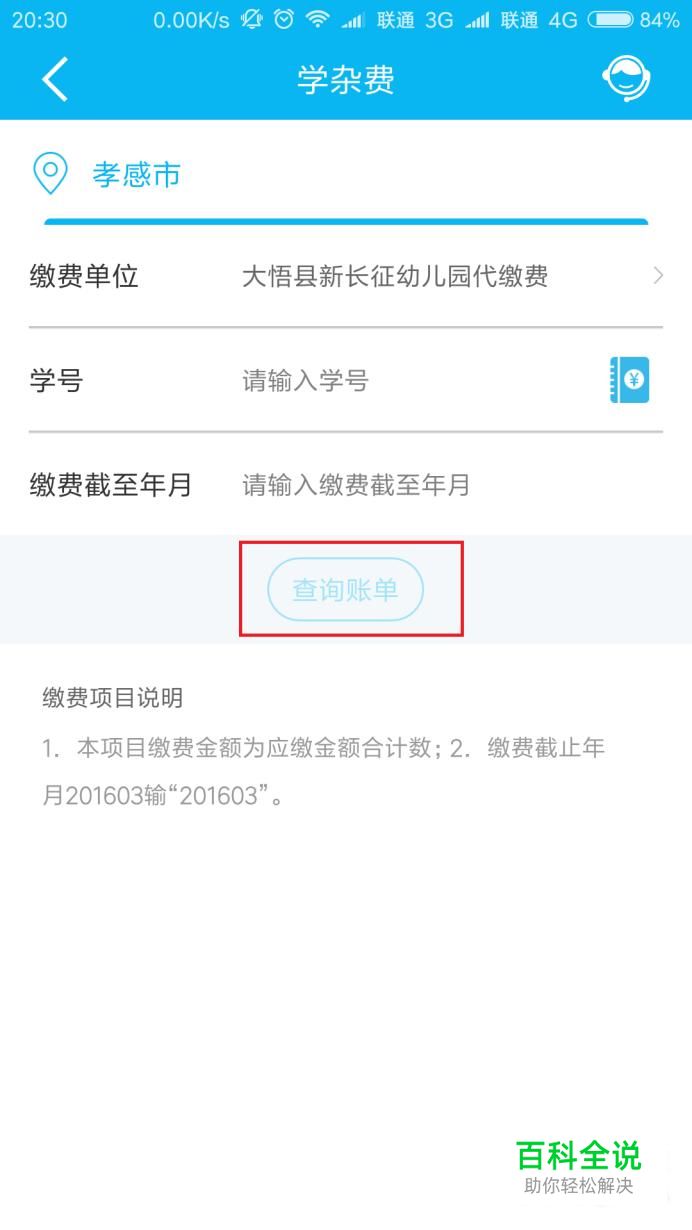Change city by tapping 孝感市
Image resolution: width=692 pixels, height=1230 pixels.
coord(137,175)
